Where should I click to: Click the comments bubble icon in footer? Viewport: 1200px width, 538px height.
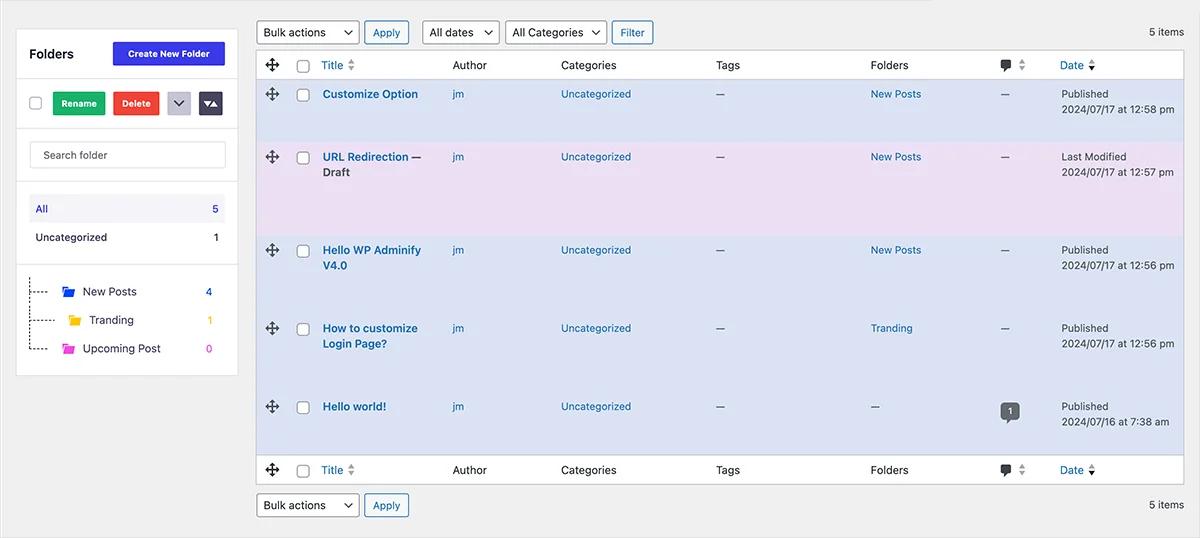tap(1006, 471)
